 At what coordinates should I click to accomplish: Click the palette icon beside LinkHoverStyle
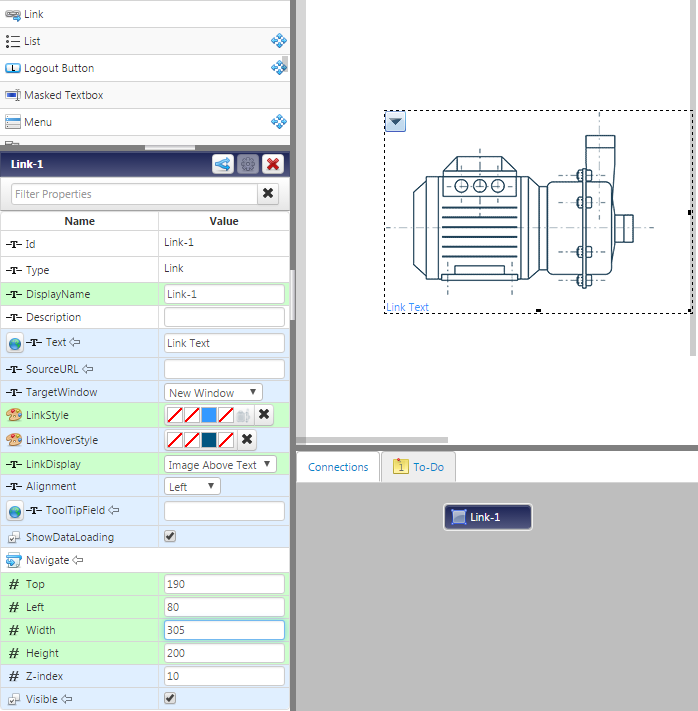tap(14, 440)
